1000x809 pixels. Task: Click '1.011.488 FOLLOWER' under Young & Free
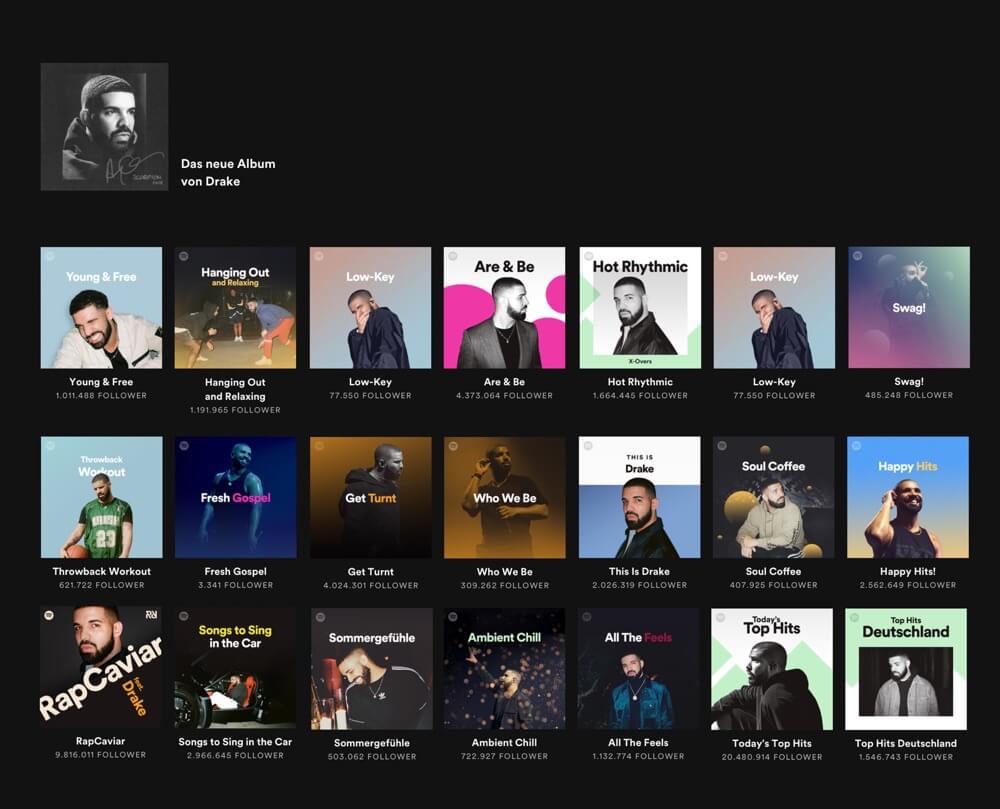point(101,395)
